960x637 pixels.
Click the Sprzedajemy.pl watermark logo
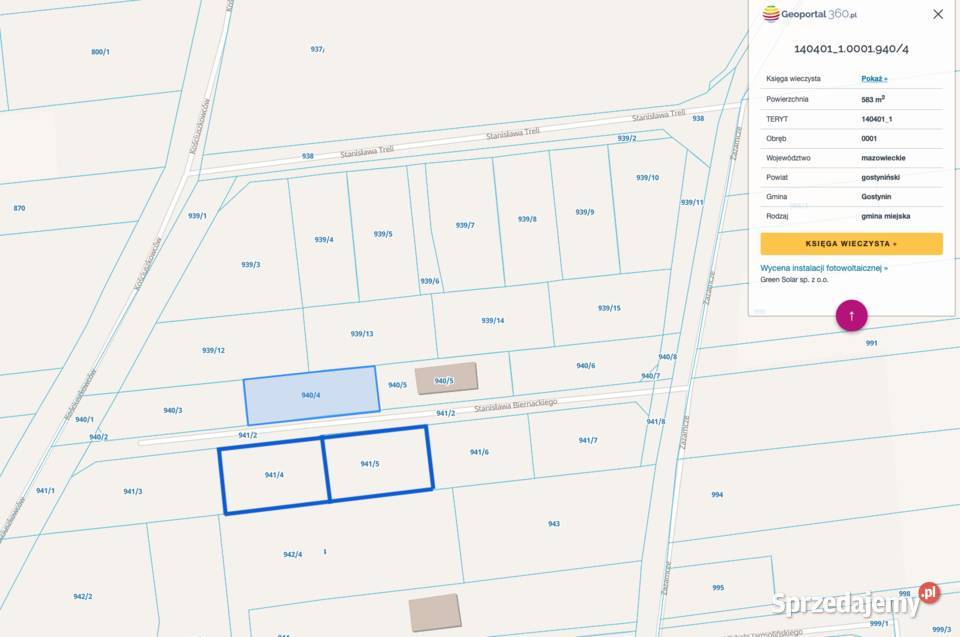[855, 601]
